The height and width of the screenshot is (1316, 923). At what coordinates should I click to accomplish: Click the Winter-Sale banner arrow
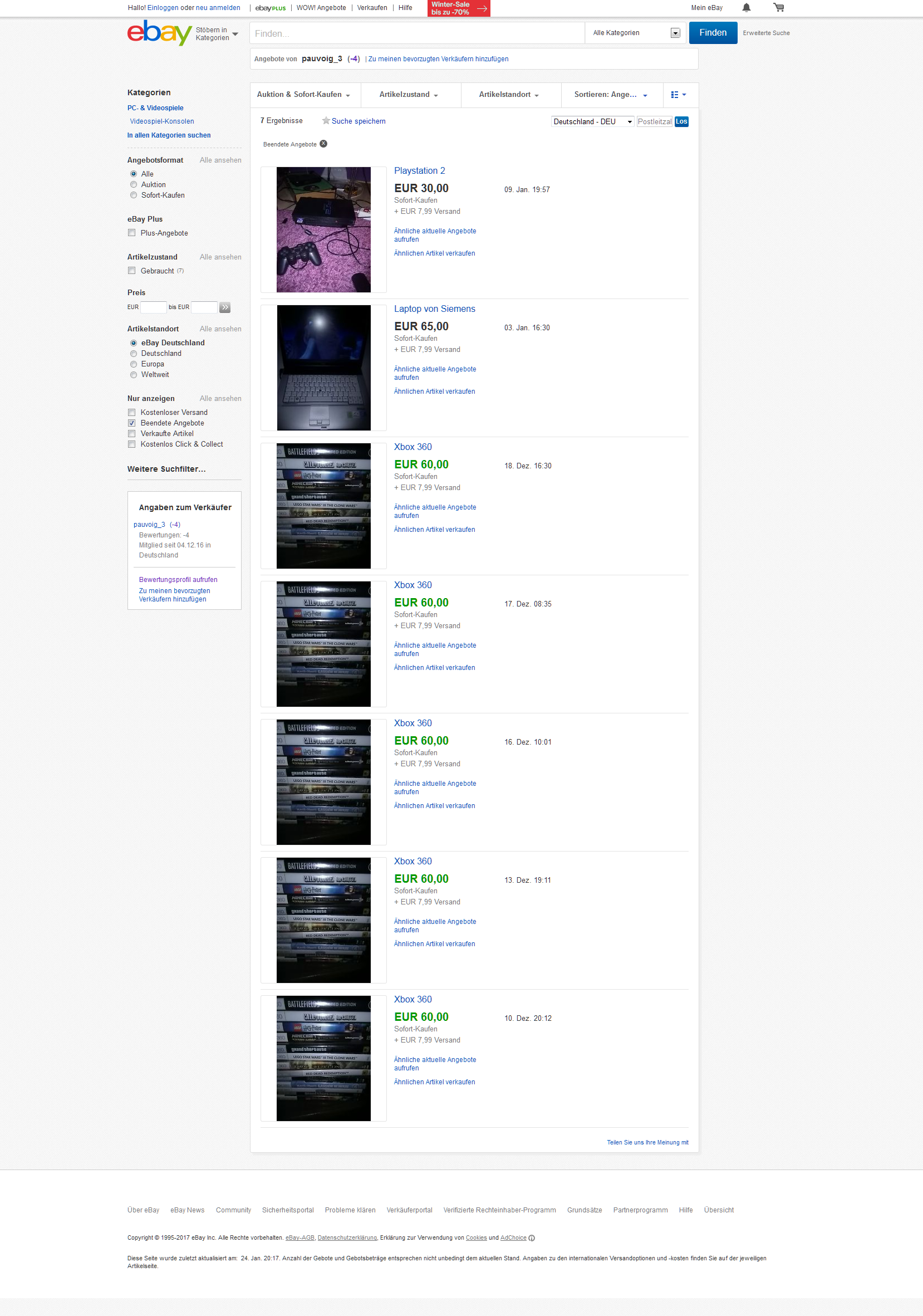(482, 8)
